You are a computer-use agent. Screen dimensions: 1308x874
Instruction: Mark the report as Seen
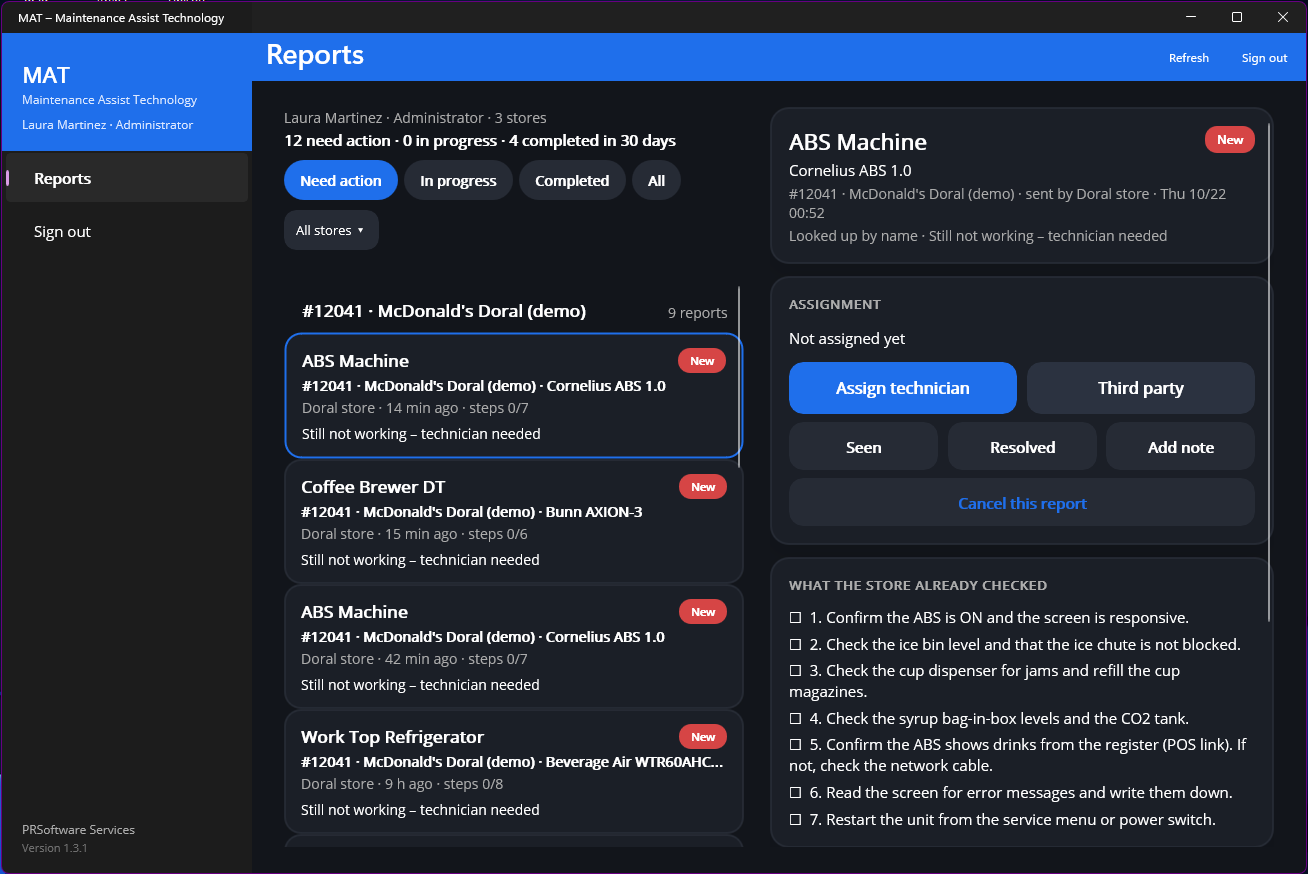tap(863, 447)
